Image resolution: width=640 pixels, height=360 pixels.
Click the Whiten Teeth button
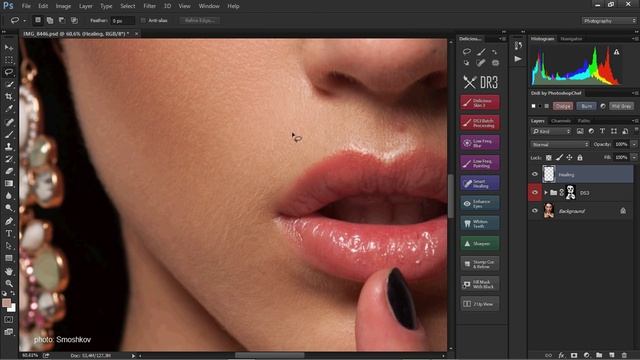coord(480,224)
